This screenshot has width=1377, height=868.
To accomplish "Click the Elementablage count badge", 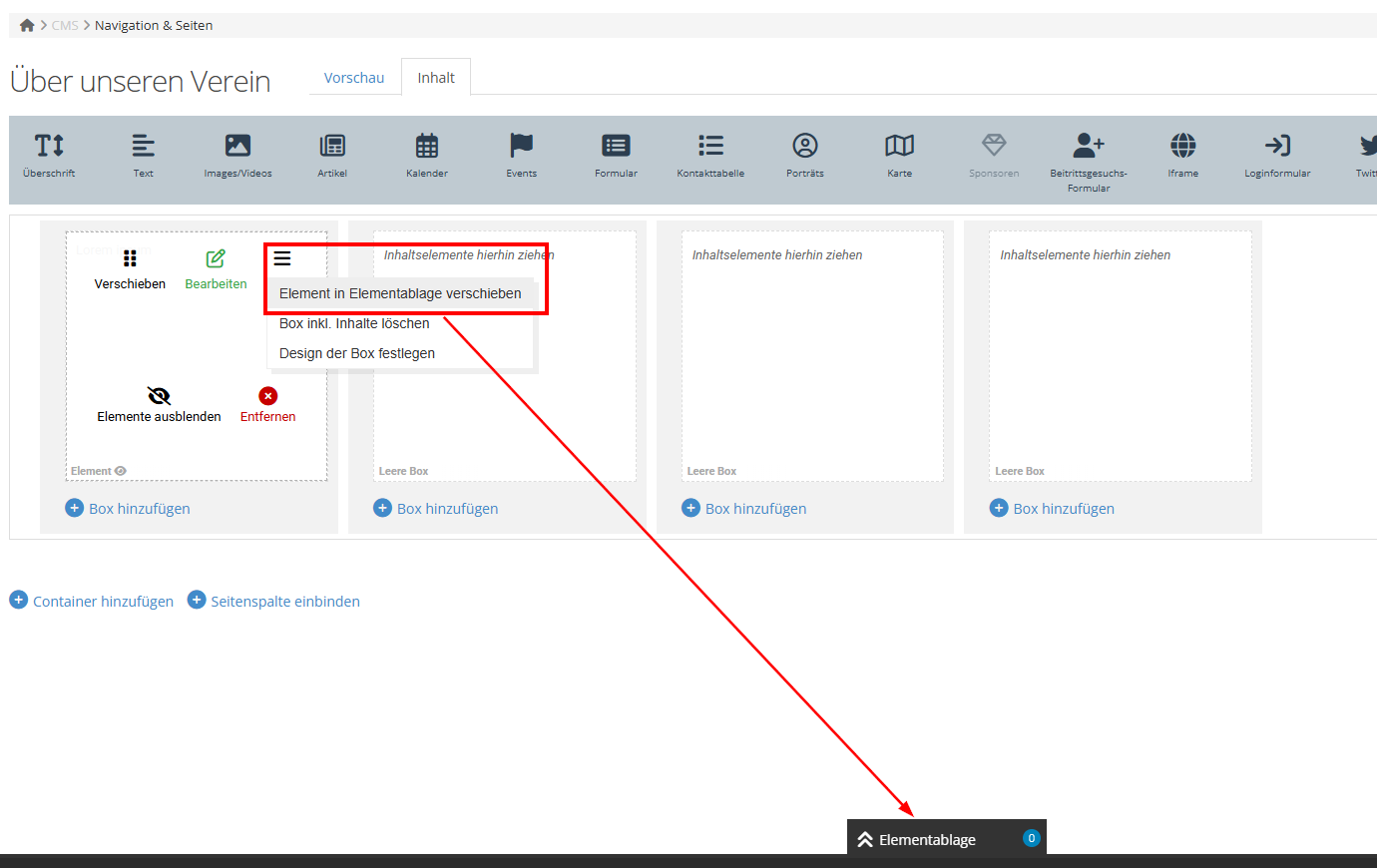I will (x=1032, y=838).
